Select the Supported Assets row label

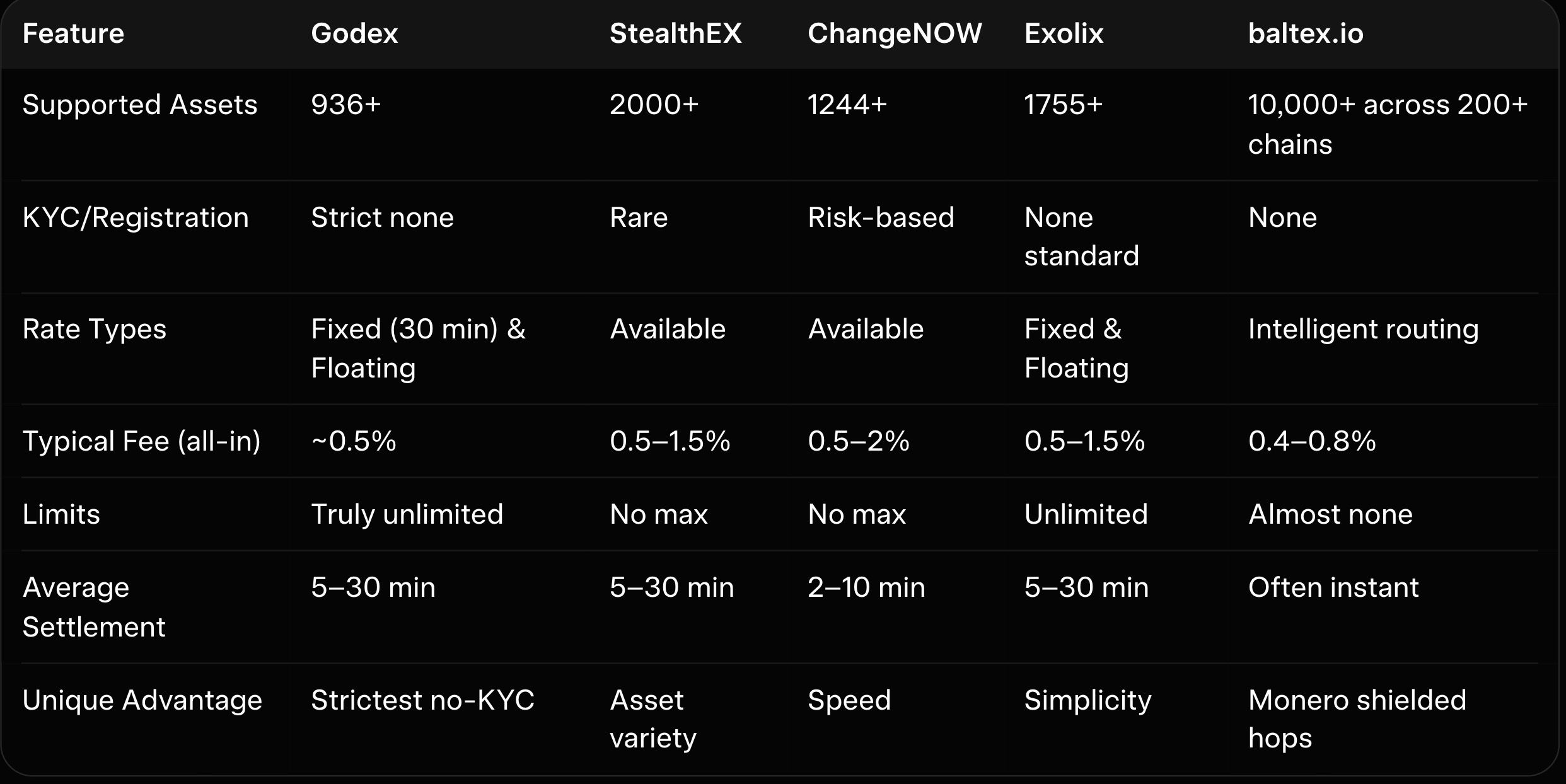tap(140, 105)
